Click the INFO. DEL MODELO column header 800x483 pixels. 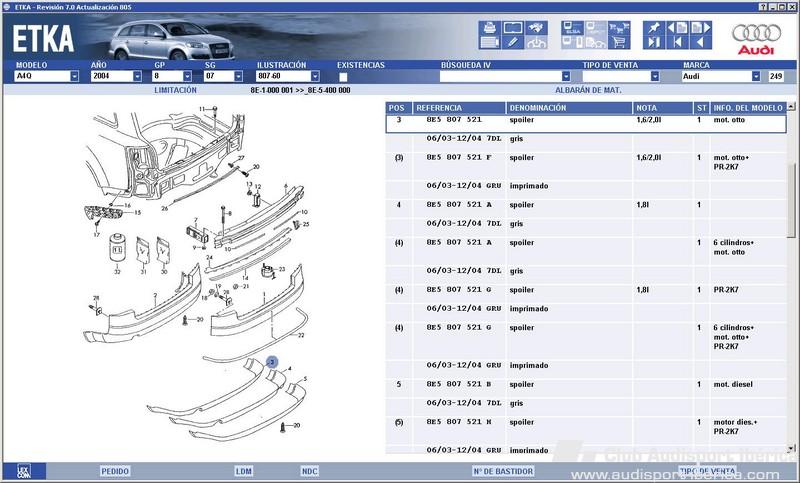(x=748, y=108)
